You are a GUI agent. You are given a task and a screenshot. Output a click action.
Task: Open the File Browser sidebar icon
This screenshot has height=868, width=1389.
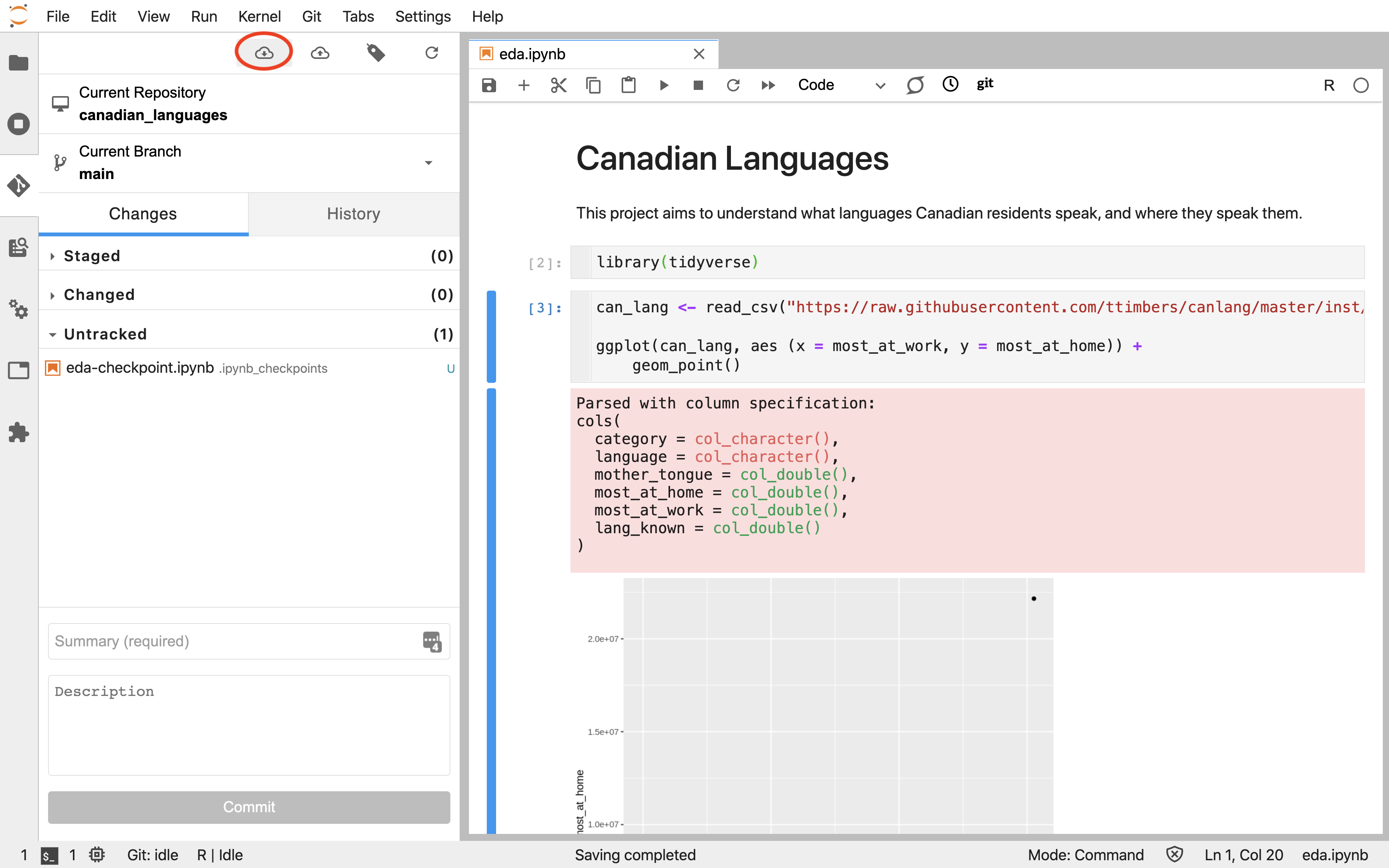(x=19, y=62)
